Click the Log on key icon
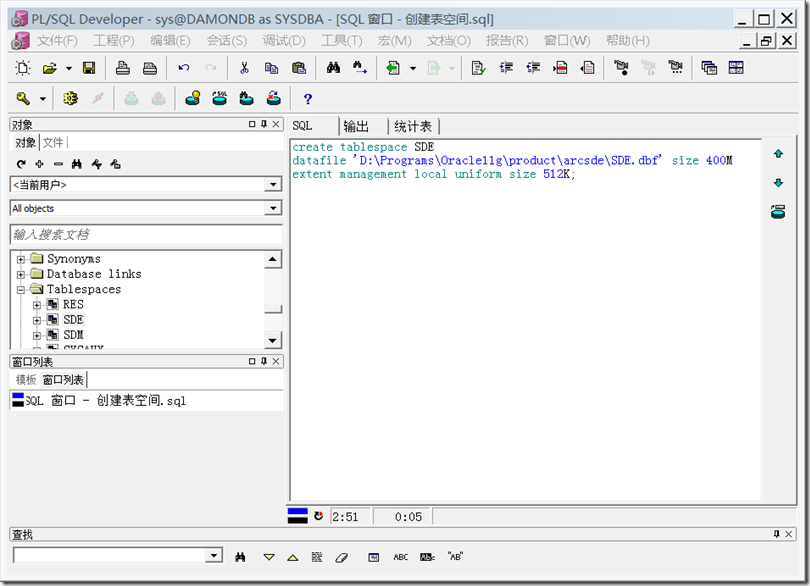This screenshot has width=810, height=586. pyautogui.click(x=23, y=98)
